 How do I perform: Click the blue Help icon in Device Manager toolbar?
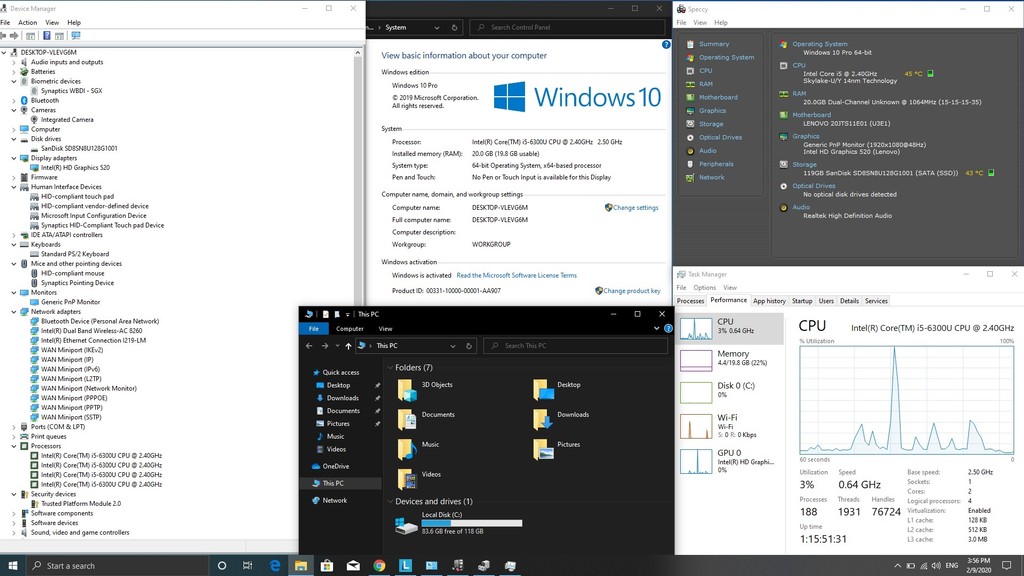(47, 36)
